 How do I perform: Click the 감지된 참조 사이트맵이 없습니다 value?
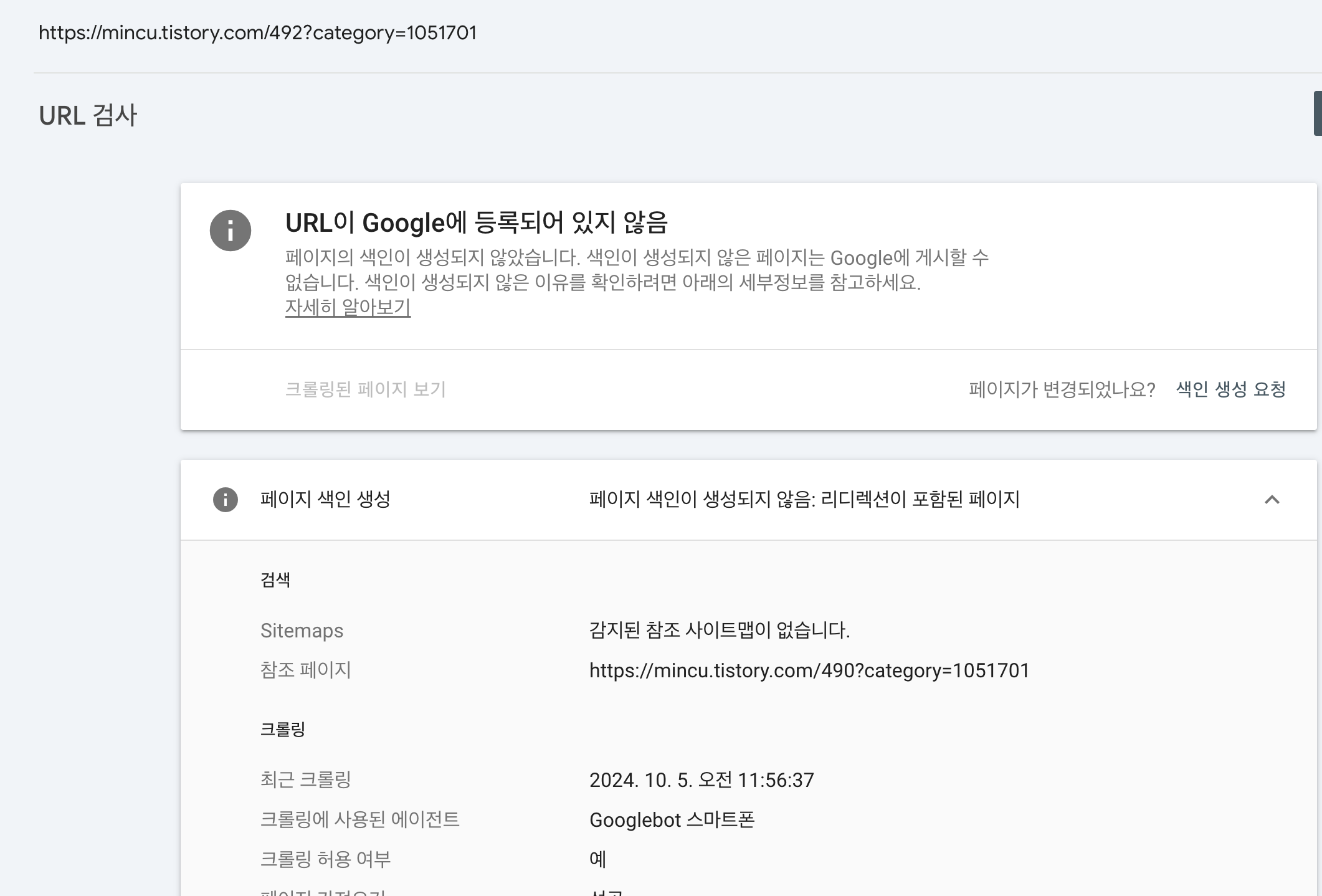(x=719, y=630)
